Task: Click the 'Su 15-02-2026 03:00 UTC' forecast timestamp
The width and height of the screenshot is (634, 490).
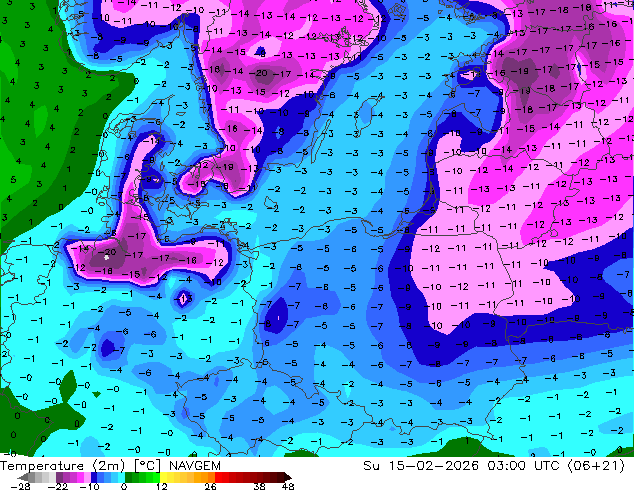Action: (461, 466)
